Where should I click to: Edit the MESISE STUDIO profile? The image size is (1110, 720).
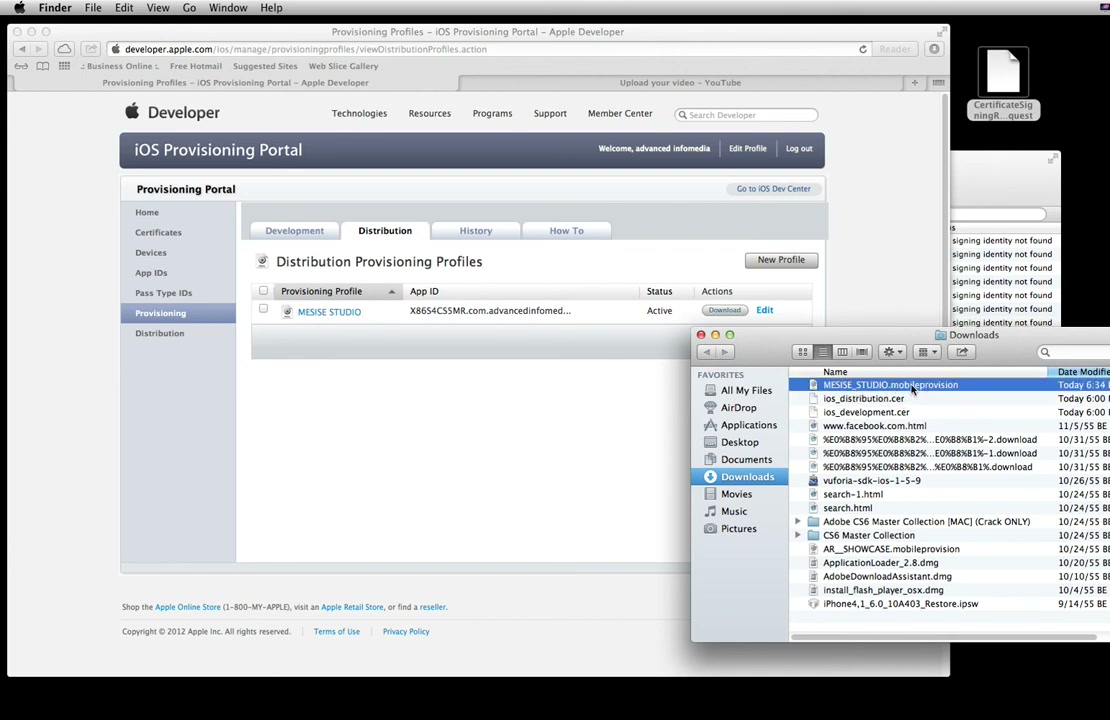point(765,310)
